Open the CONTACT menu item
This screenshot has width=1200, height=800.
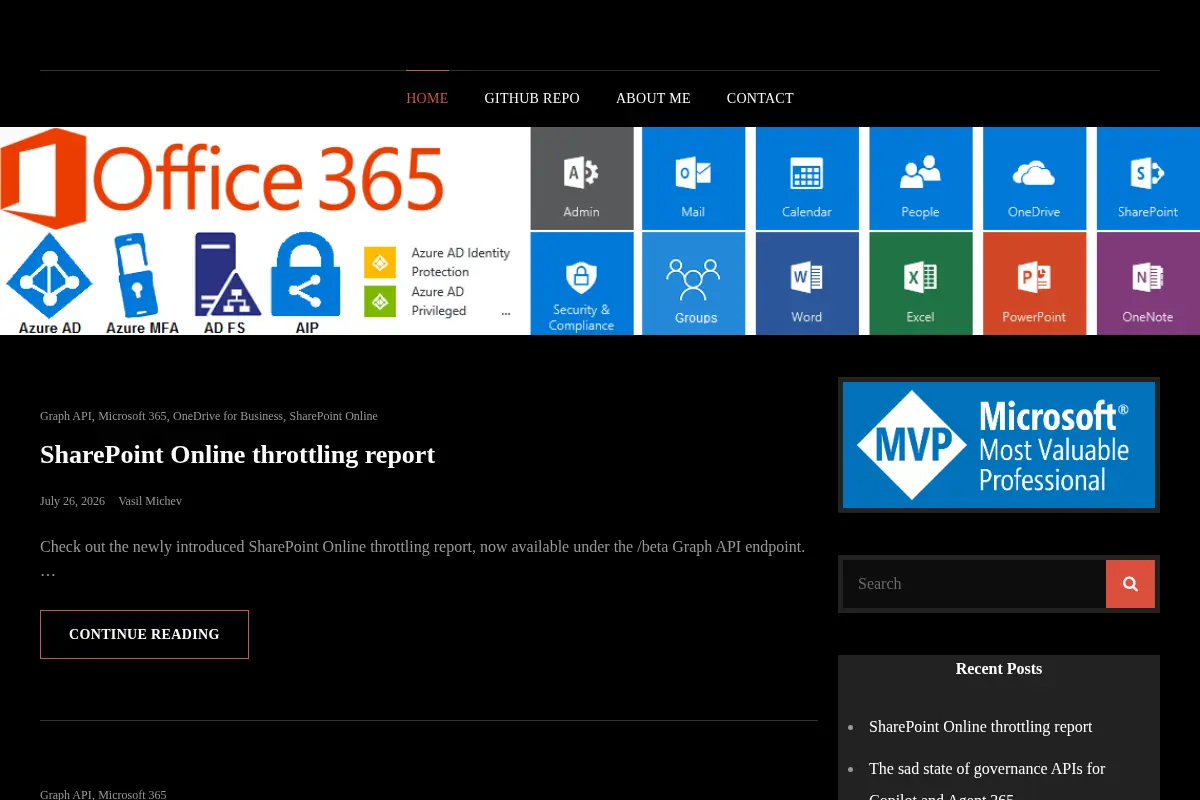[x=760, y=98]
